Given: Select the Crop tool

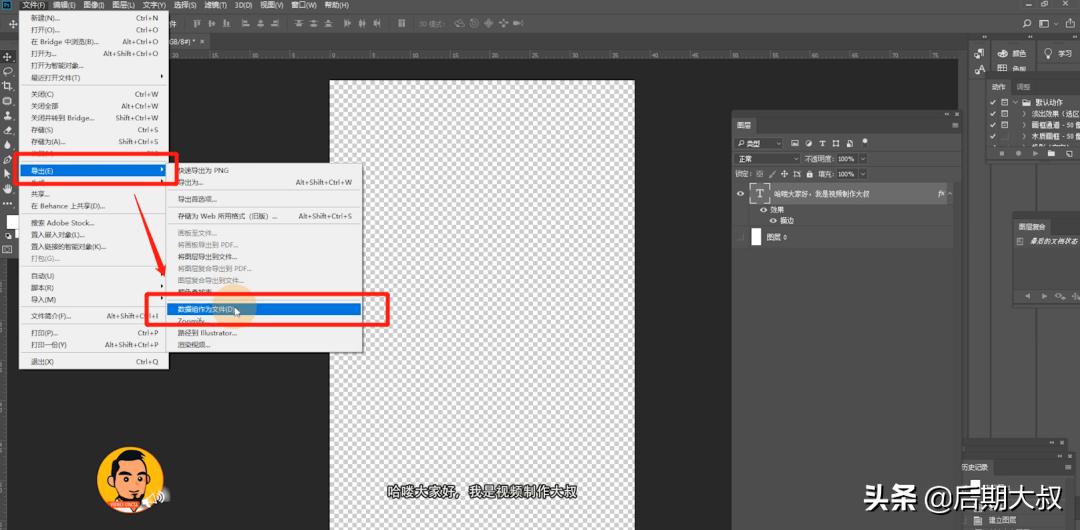Looking at the screenshot, I should (x=8, y=86).
